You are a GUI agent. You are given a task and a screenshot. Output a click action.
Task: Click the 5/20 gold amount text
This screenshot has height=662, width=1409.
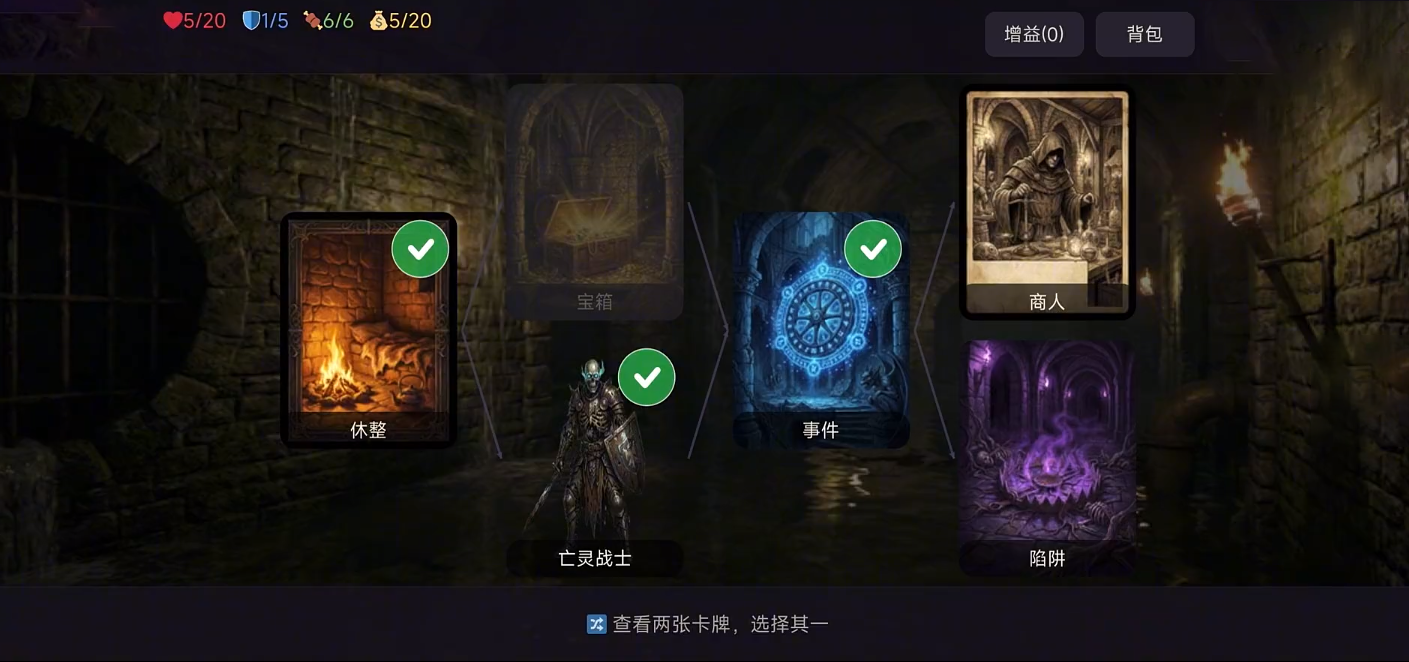tap(410, 21)
